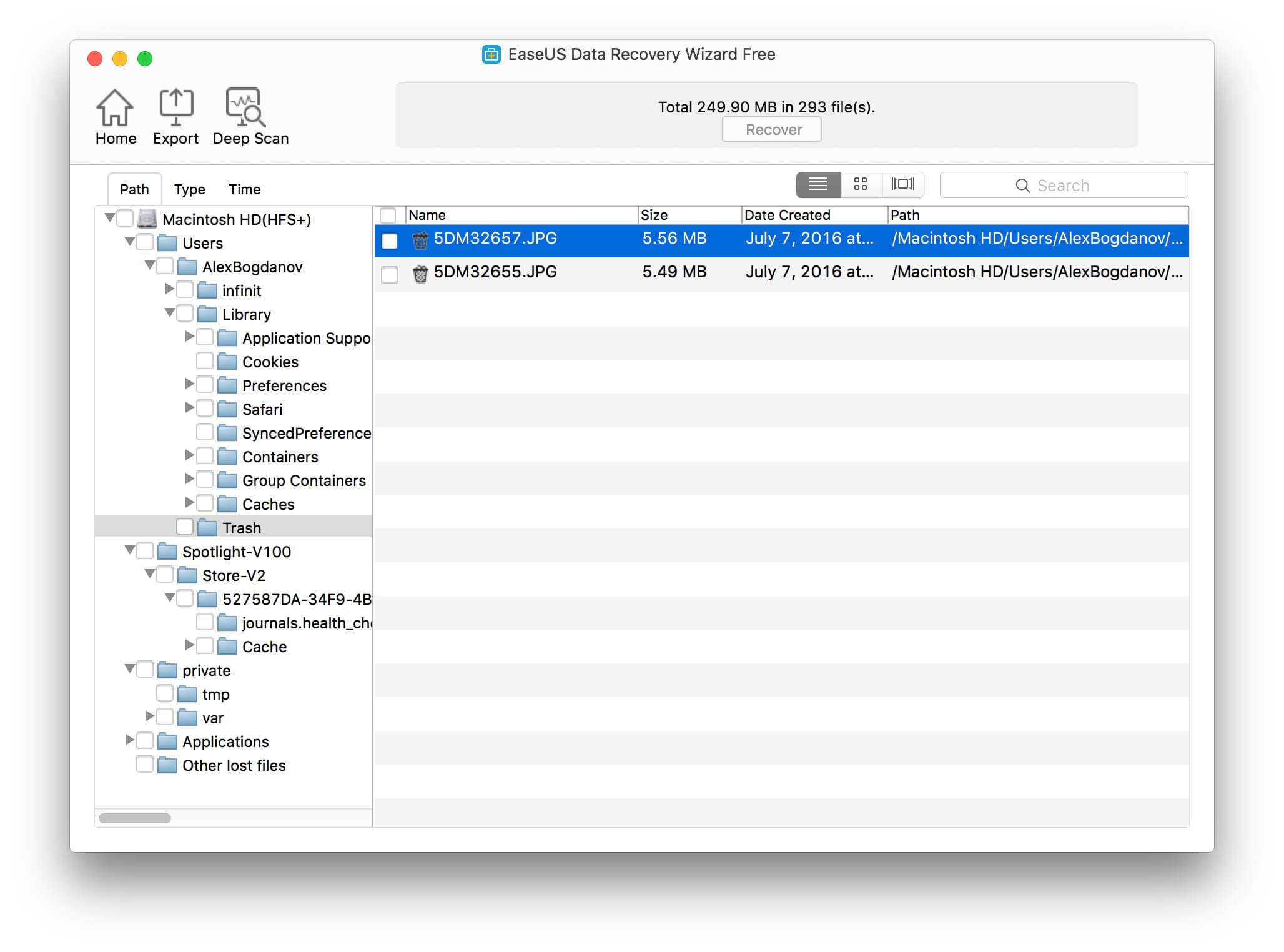Viewport: 1284px width, 952px height.
Task: Click the Cookies folder icon
Action: pyautogui.click(x=227, y=361)
